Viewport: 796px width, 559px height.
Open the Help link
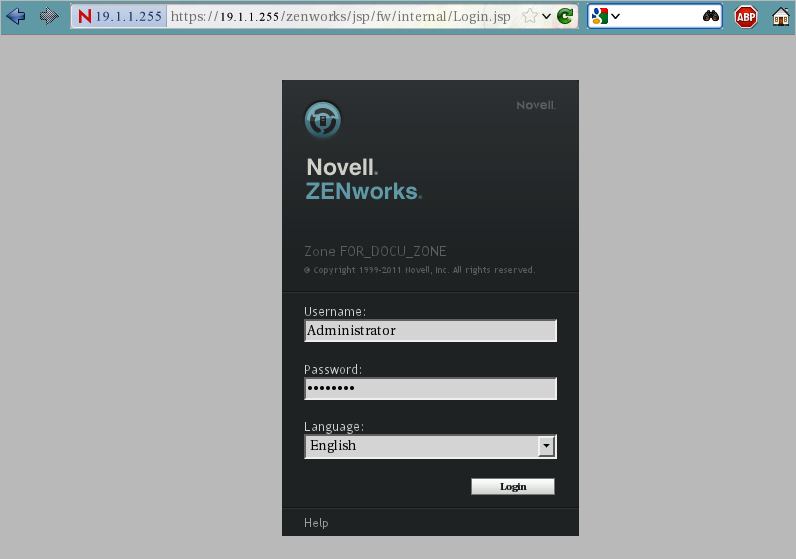[316, 522]
